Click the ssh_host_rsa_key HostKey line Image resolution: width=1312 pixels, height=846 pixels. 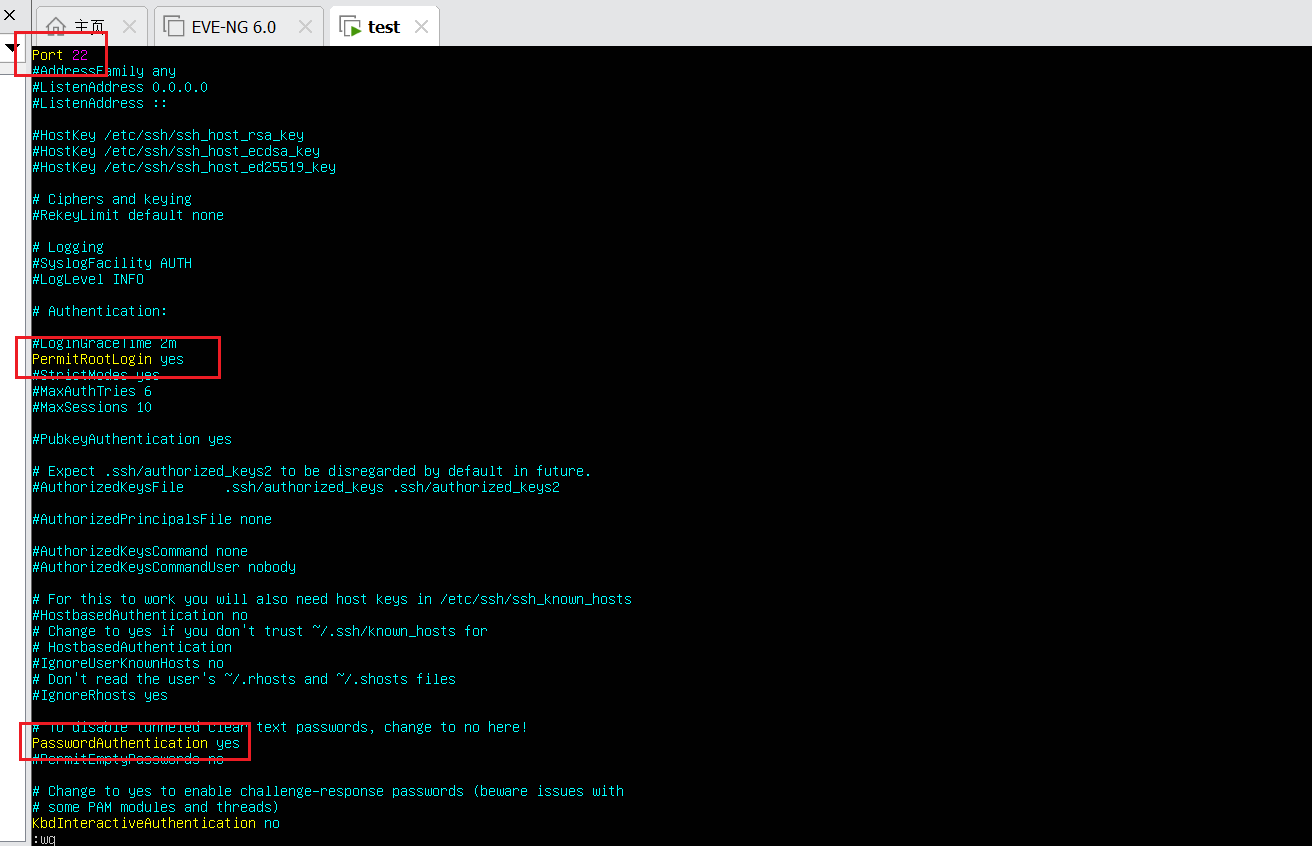point(168,135)
